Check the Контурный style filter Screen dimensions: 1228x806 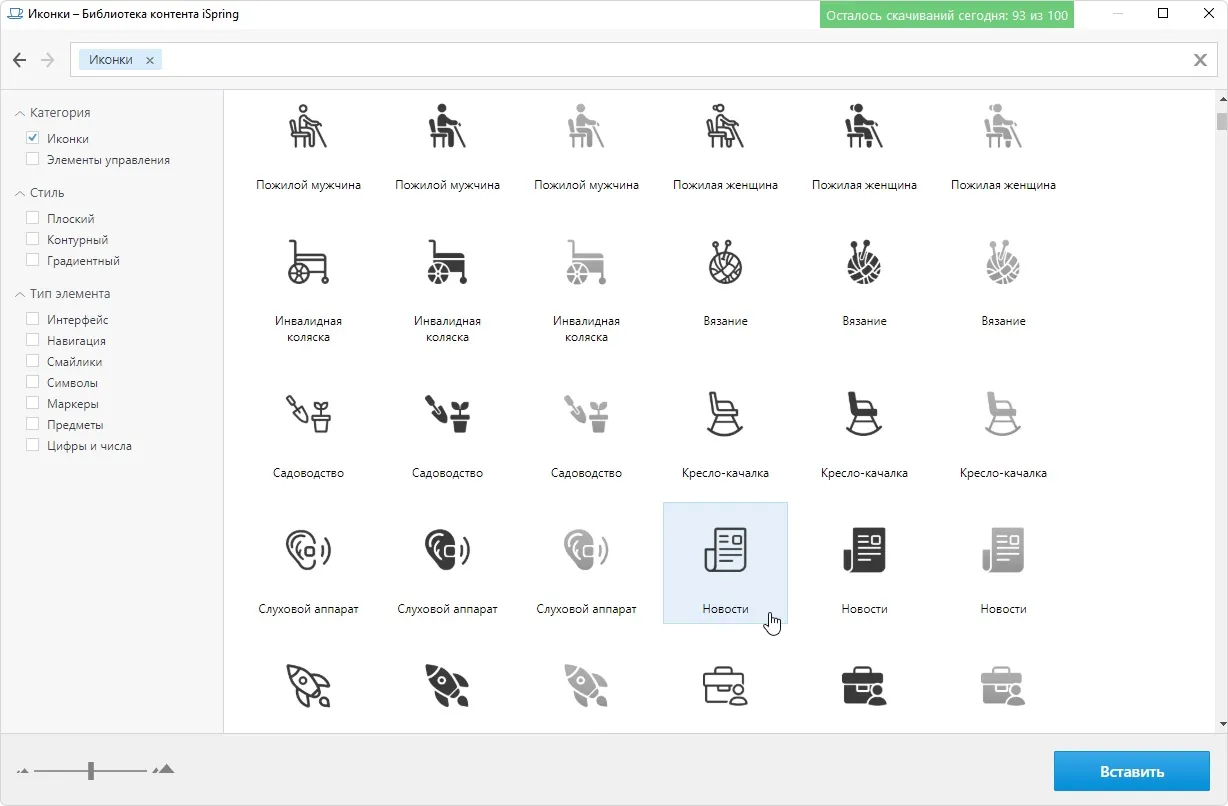coord(33,239)
